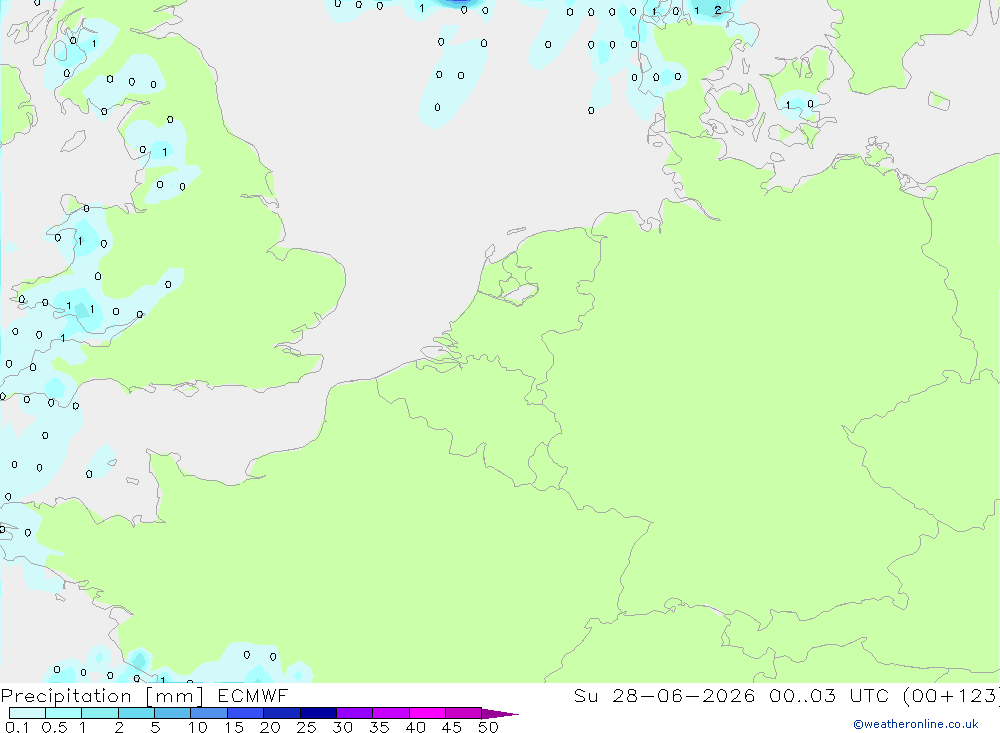This screenshot has width=1000, height=733.
Task: Click the 35–40 mm legend color box
Action: coord(391,713)
